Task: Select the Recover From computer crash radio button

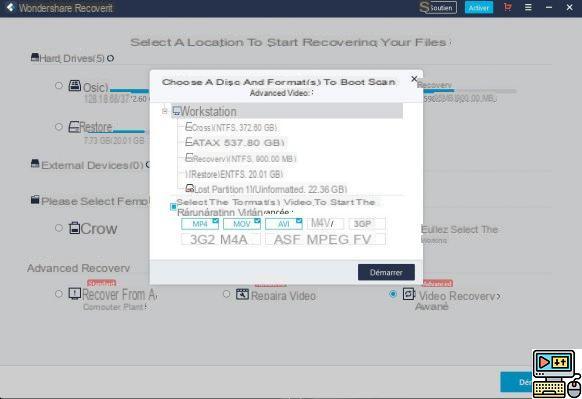Action: pos(58,294)
